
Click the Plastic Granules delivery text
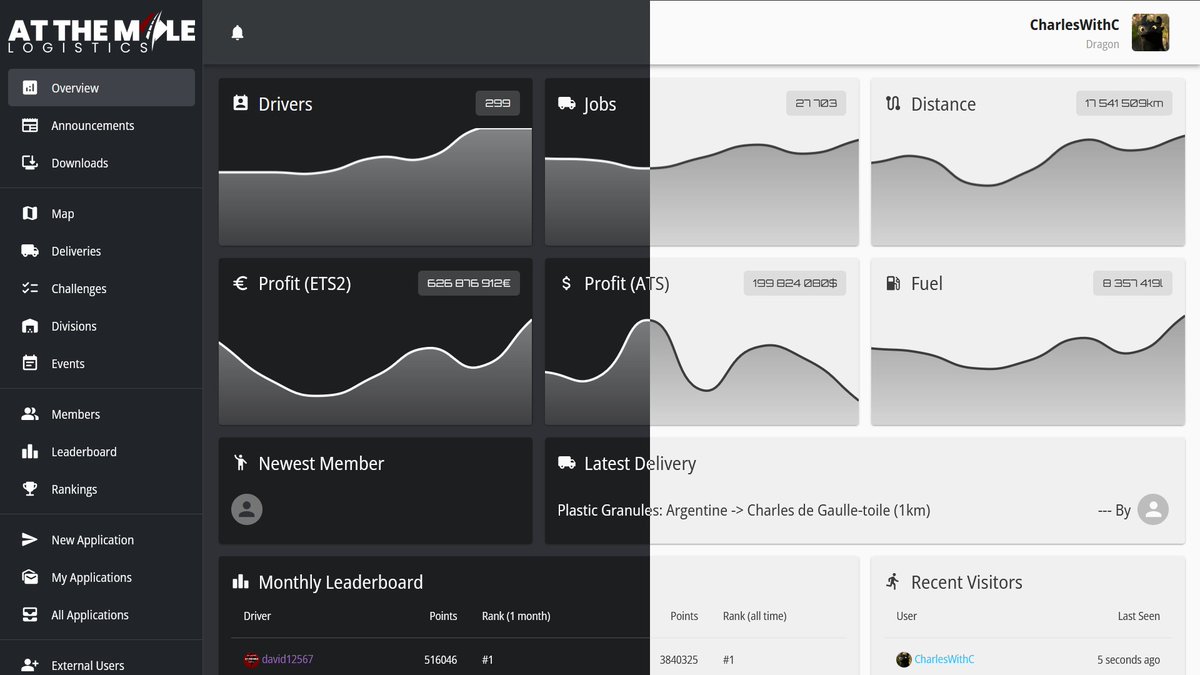tap(744, 510)
